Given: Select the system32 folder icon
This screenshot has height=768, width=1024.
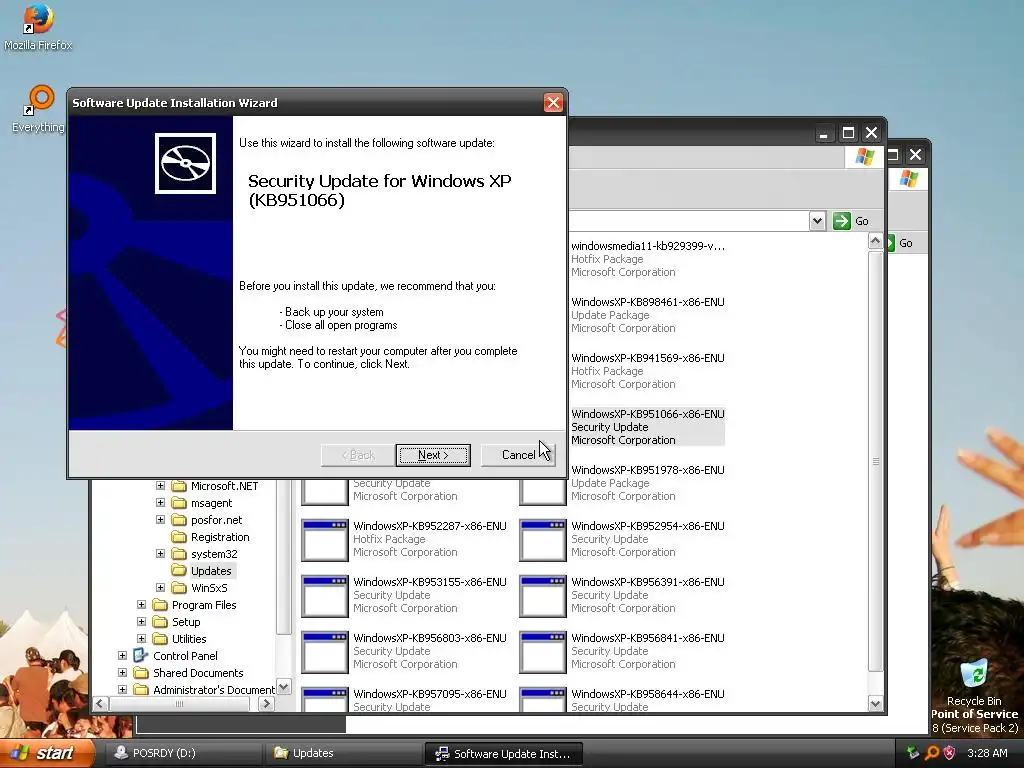Looking at the screenshot, I should point(179,554).
